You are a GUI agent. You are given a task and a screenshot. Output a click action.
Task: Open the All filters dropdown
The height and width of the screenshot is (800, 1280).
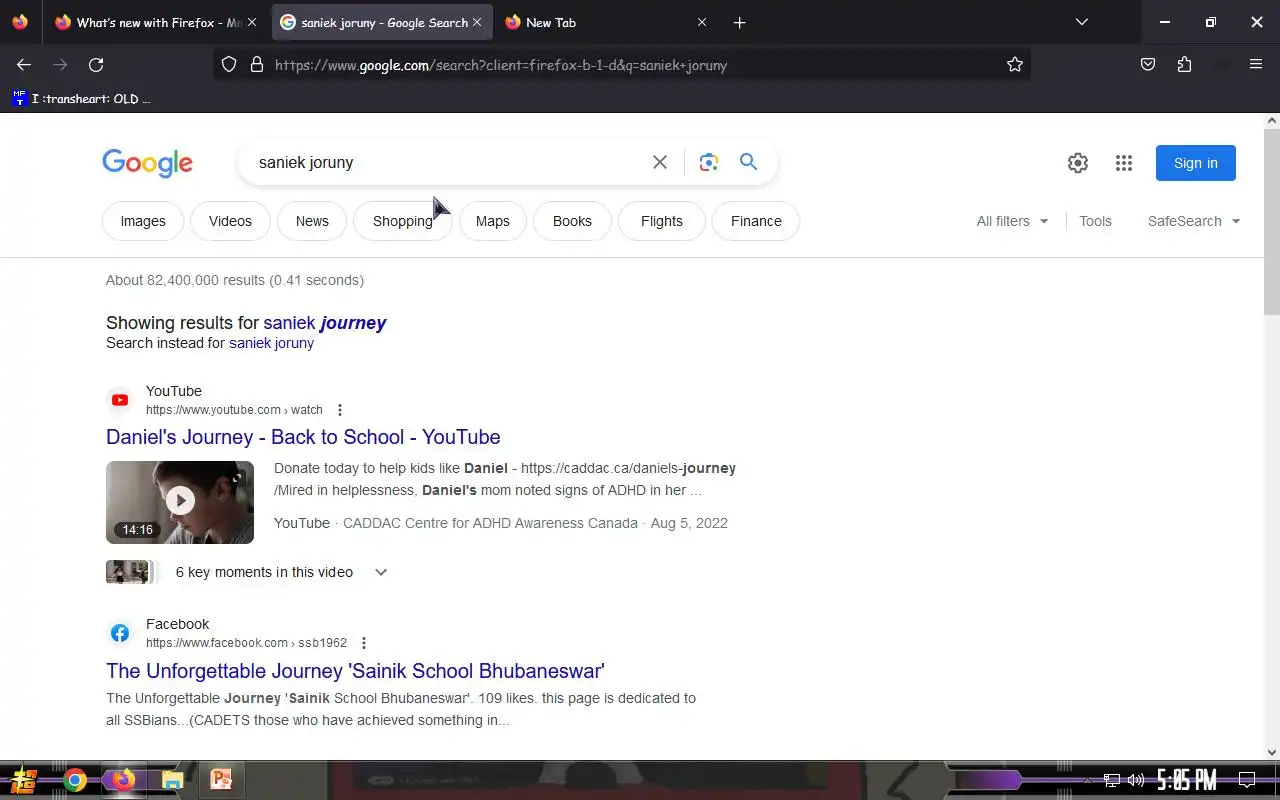(x=1012, y=221)
